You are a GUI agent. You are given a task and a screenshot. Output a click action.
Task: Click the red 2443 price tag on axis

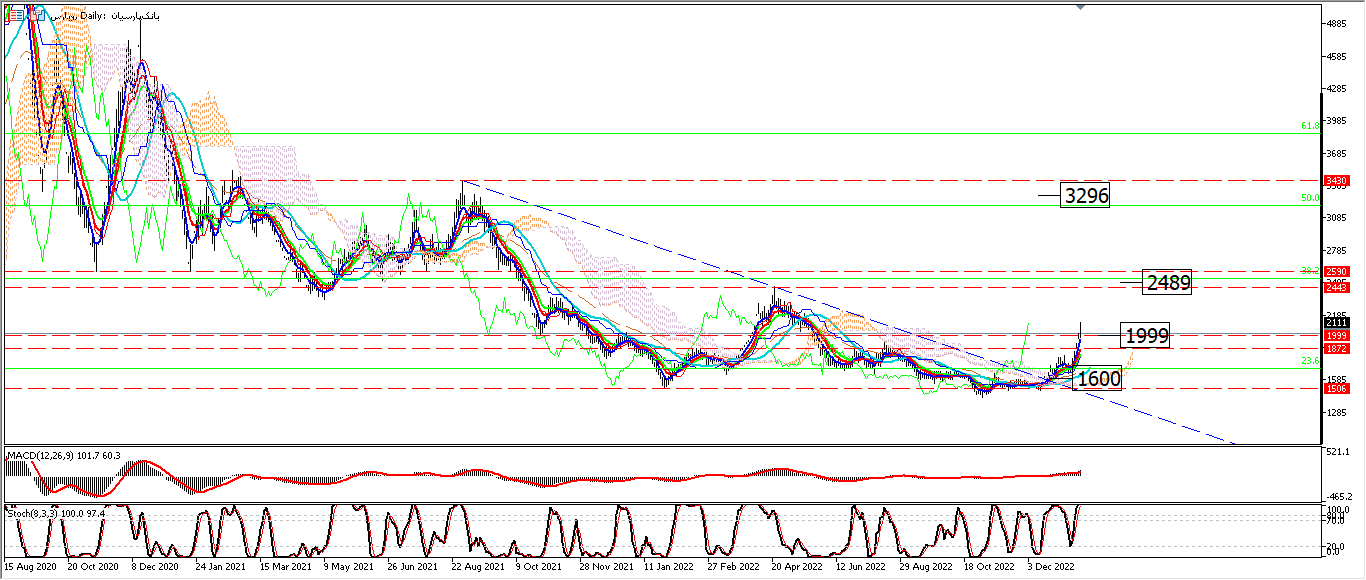[x=1337, y=288]
